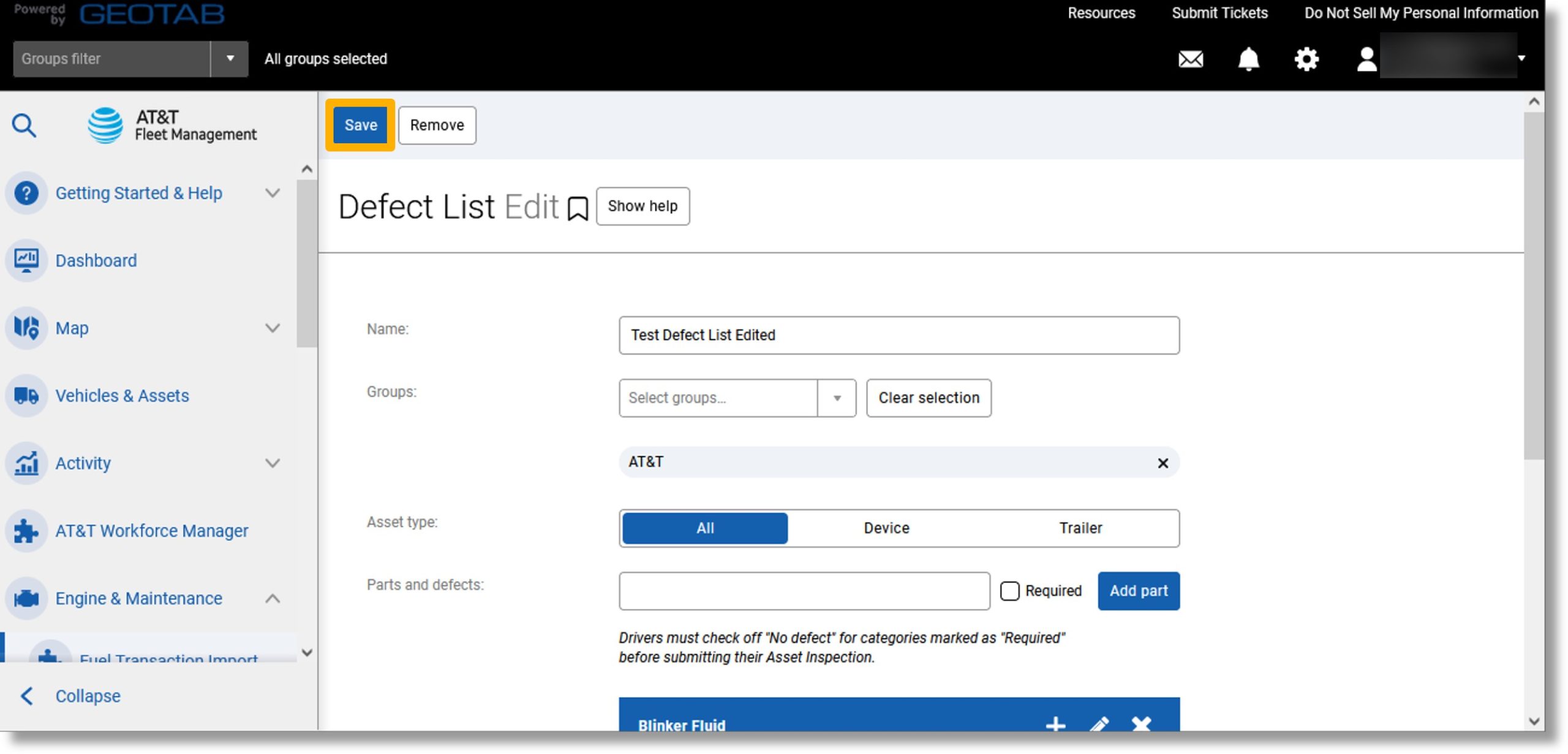This screenshot has width=1568, height=754.
Task: Open settings gear icon
Action: (1306, 59)
